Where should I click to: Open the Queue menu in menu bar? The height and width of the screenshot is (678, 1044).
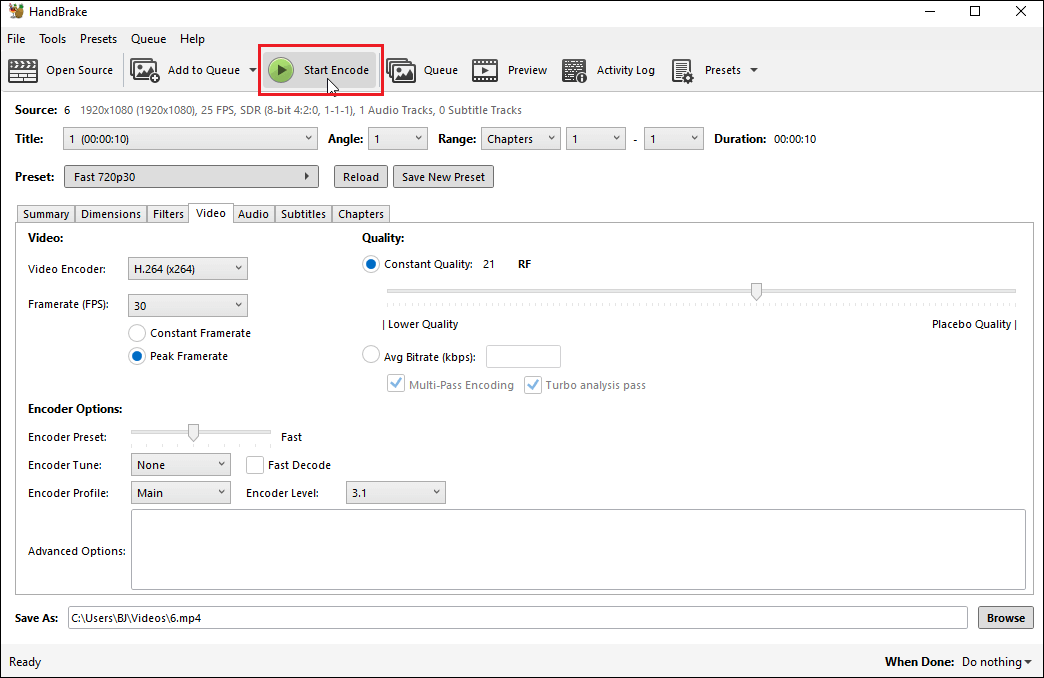[x=148, y=39]
